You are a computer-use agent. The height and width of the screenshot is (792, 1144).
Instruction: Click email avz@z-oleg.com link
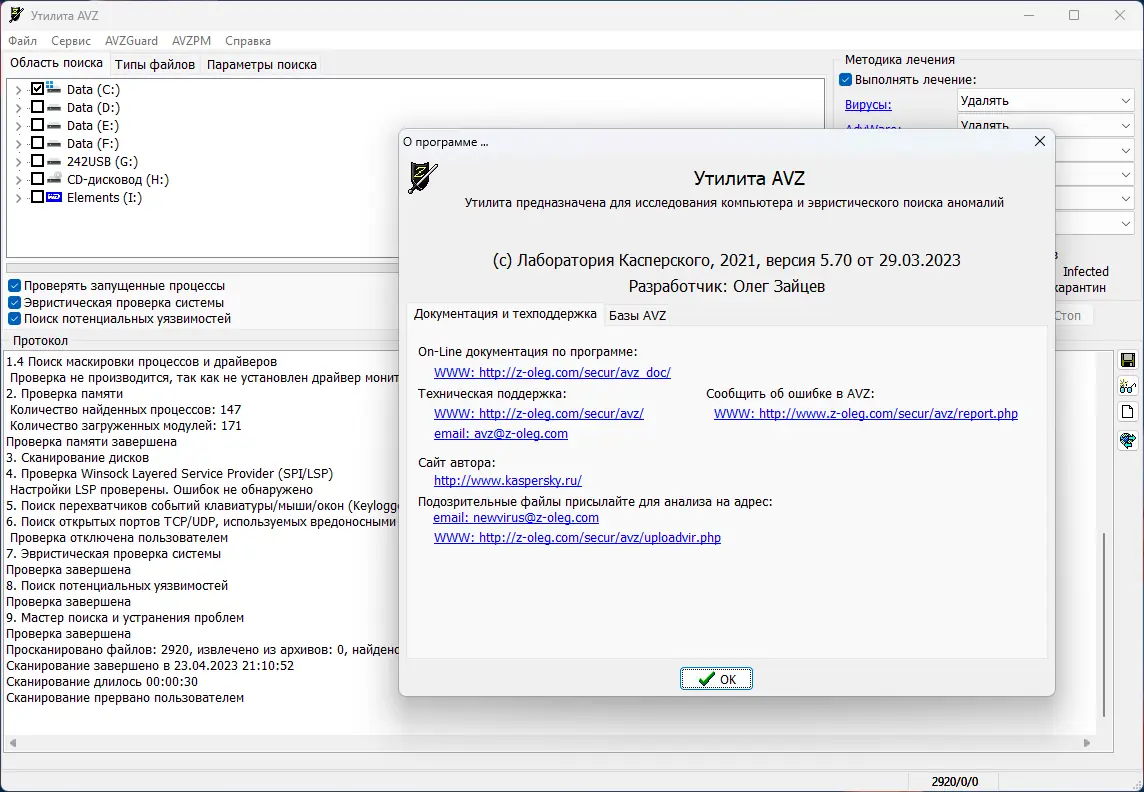(x=500, y=433)
